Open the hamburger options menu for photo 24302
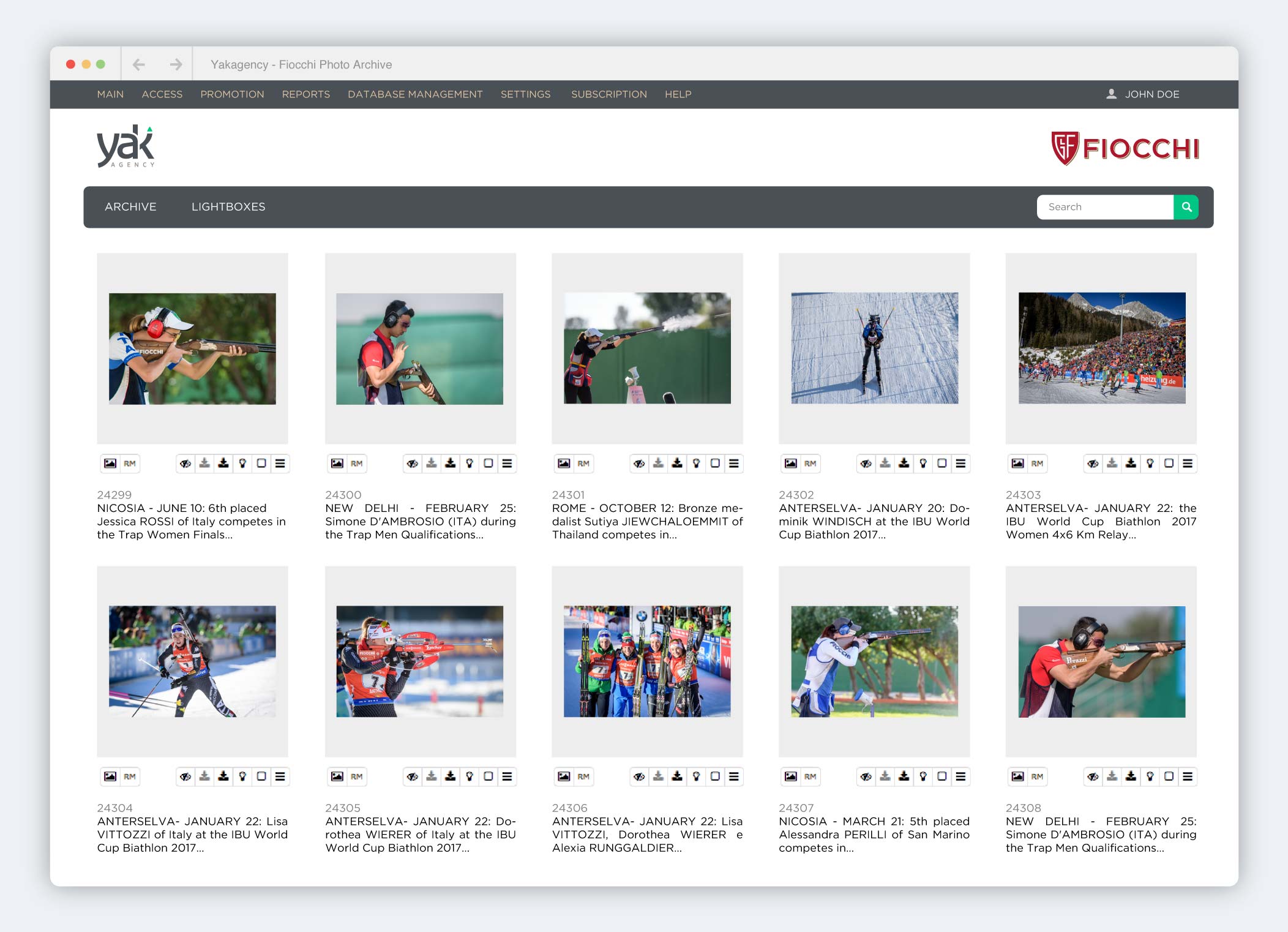 961,464
